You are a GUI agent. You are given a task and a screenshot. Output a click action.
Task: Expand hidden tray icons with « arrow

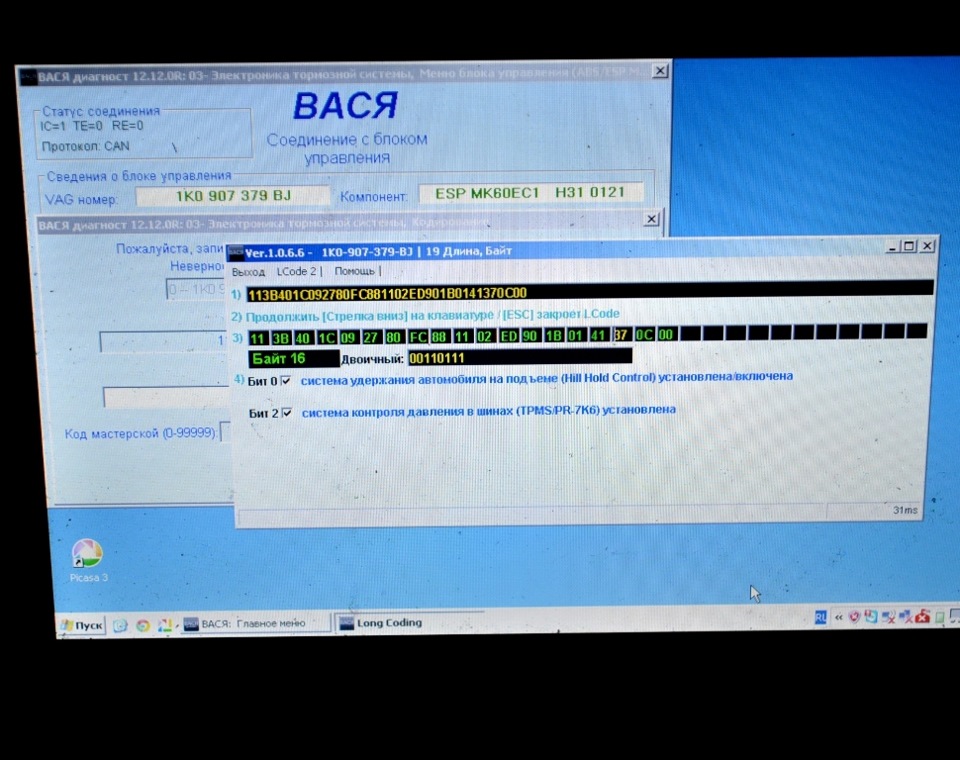(839, 617)
